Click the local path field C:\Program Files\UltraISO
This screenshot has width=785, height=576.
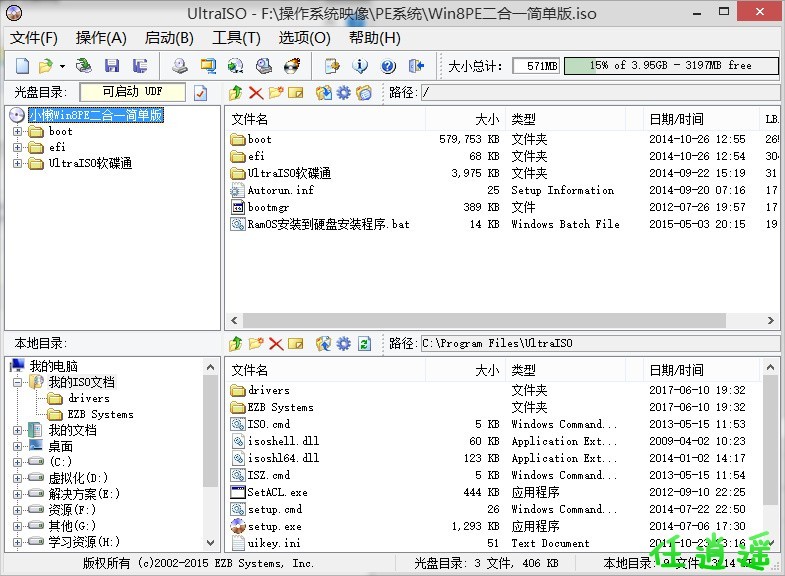pos(600,344)
